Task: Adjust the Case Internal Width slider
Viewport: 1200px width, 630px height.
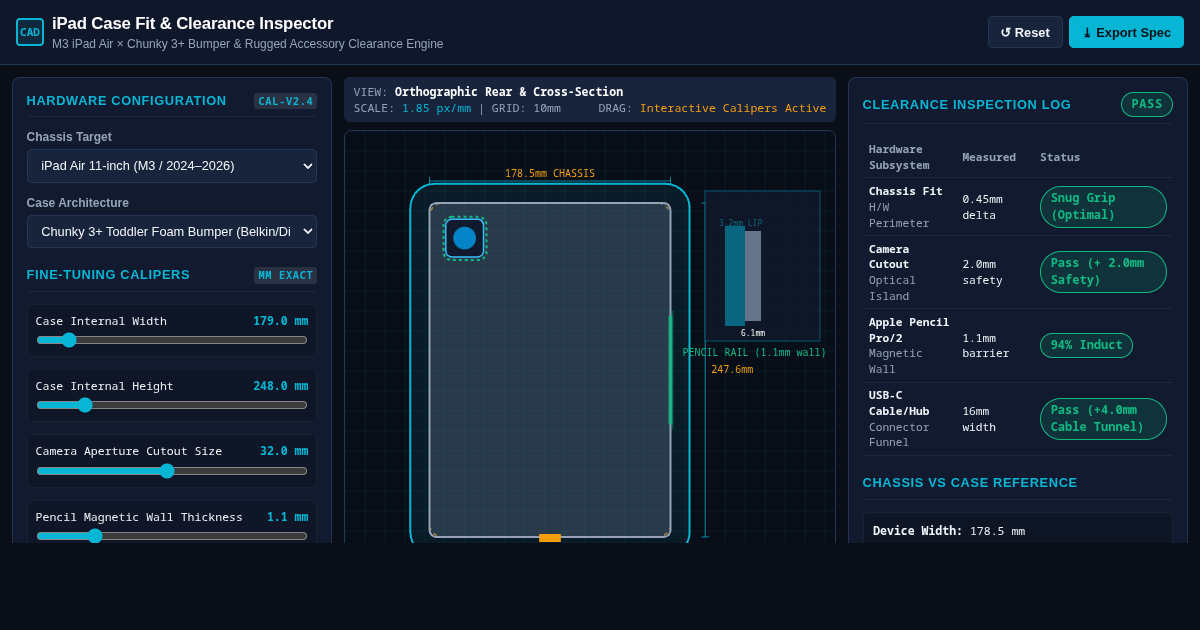Action: [x=172, y=340]
